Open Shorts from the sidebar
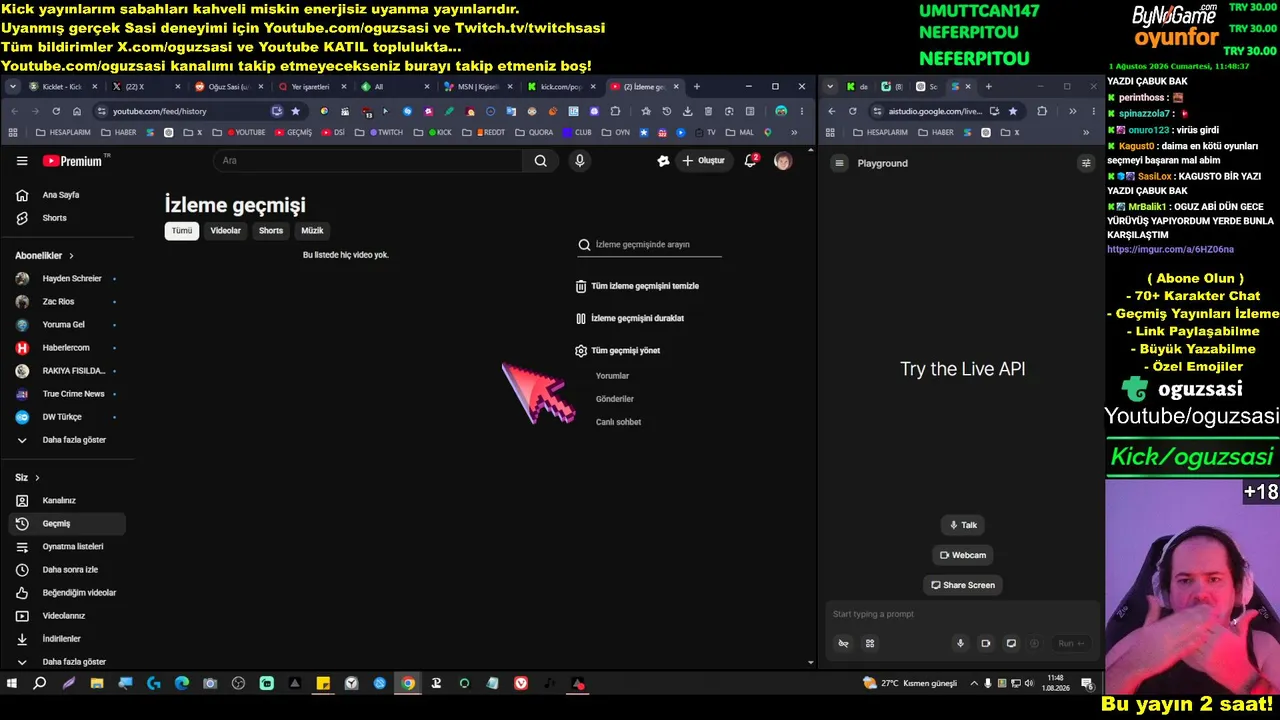Image resolution: width=1280 pixels, height=720 pixels. click(x=68, y=218)
